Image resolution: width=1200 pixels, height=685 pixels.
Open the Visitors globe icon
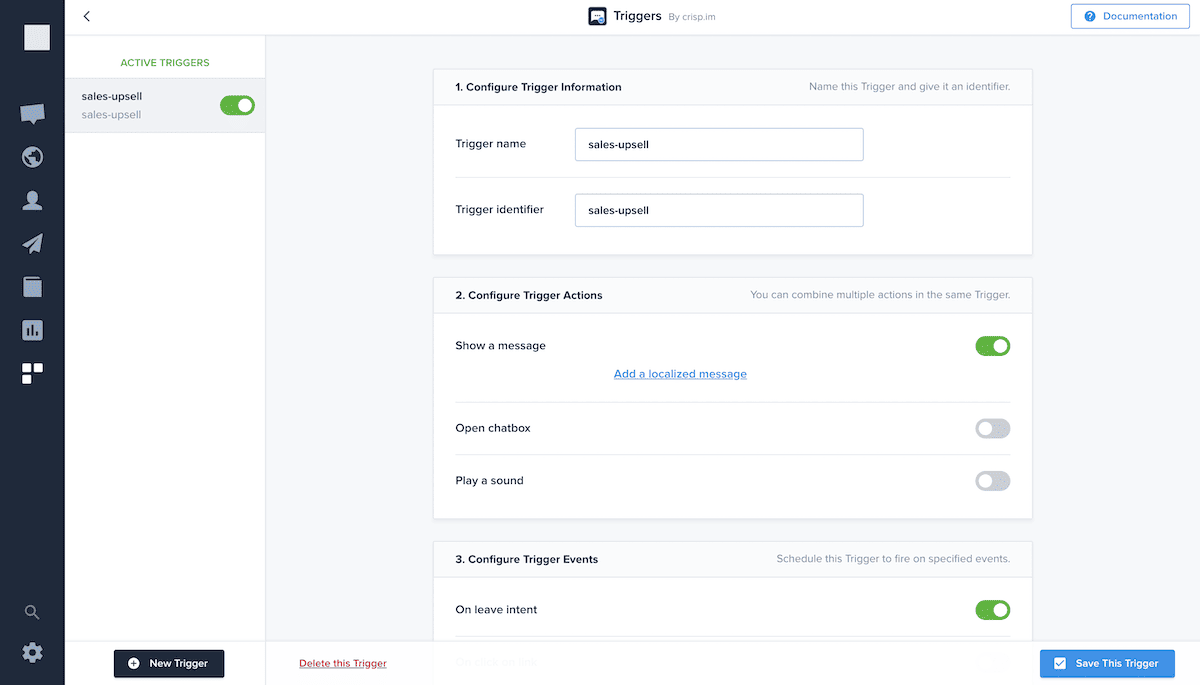[x=32, y=157]
